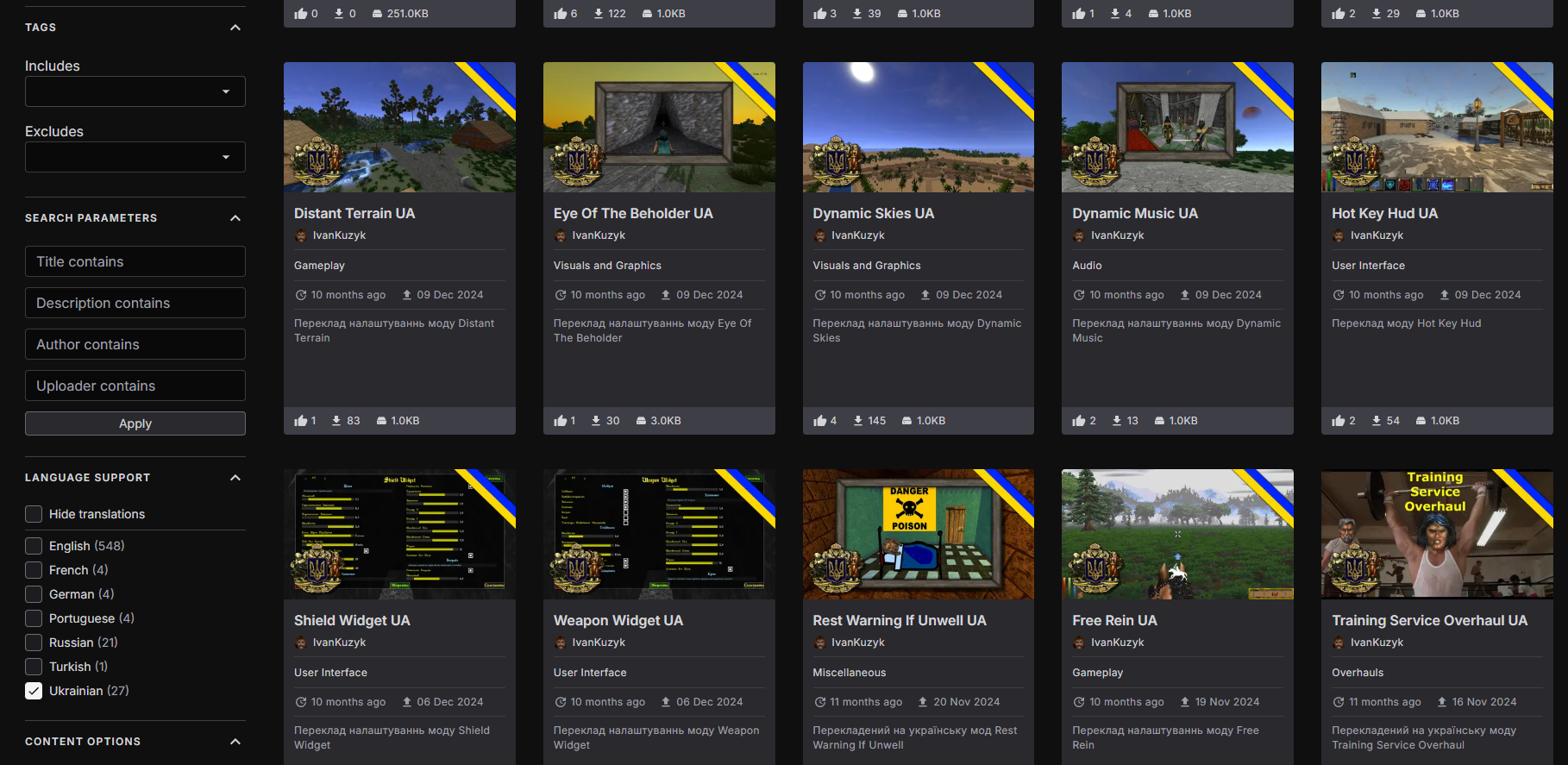Image resolution: width=1568 pixels, height=765 pixels.
Task: Click the updated clock icon on Weapon Widget UA
Action: (x=561, y=702)
